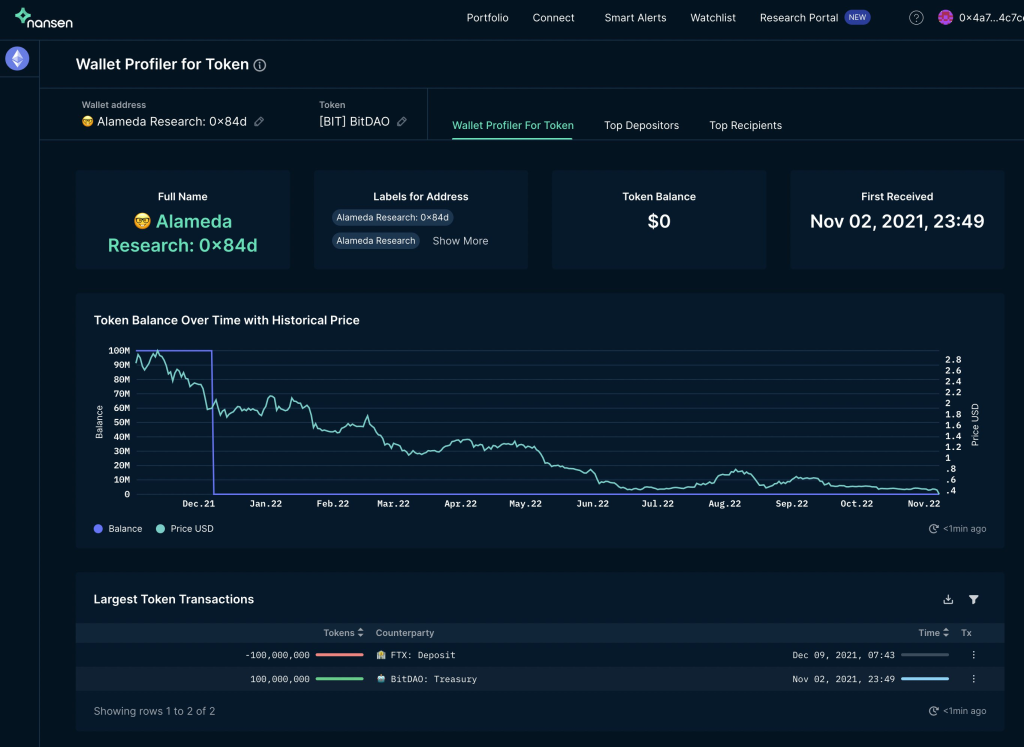
Task: Open the Ethereum chain selector icon
Action: pyautogui.click(x=18, y=59)
